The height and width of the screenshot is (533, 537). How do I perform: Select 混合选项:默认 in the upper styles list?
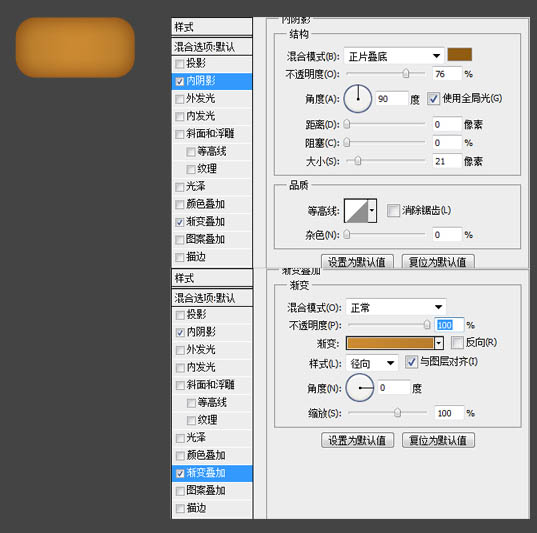point(212,47)
